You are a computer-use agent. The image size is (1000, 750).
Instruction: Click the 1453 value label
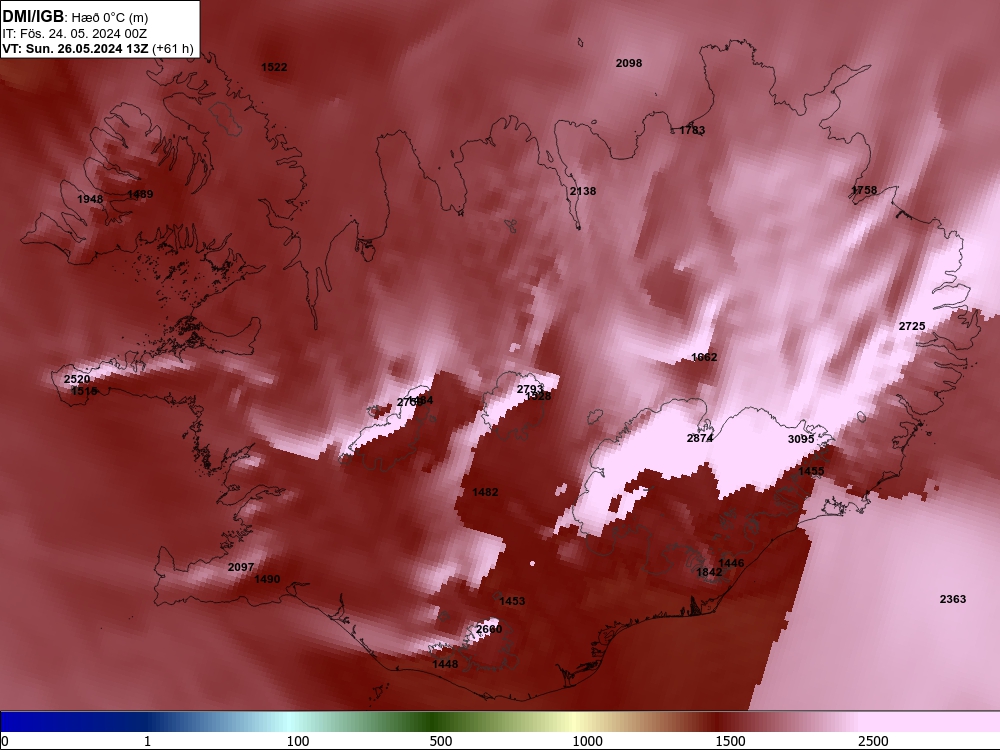coord(512,601)
